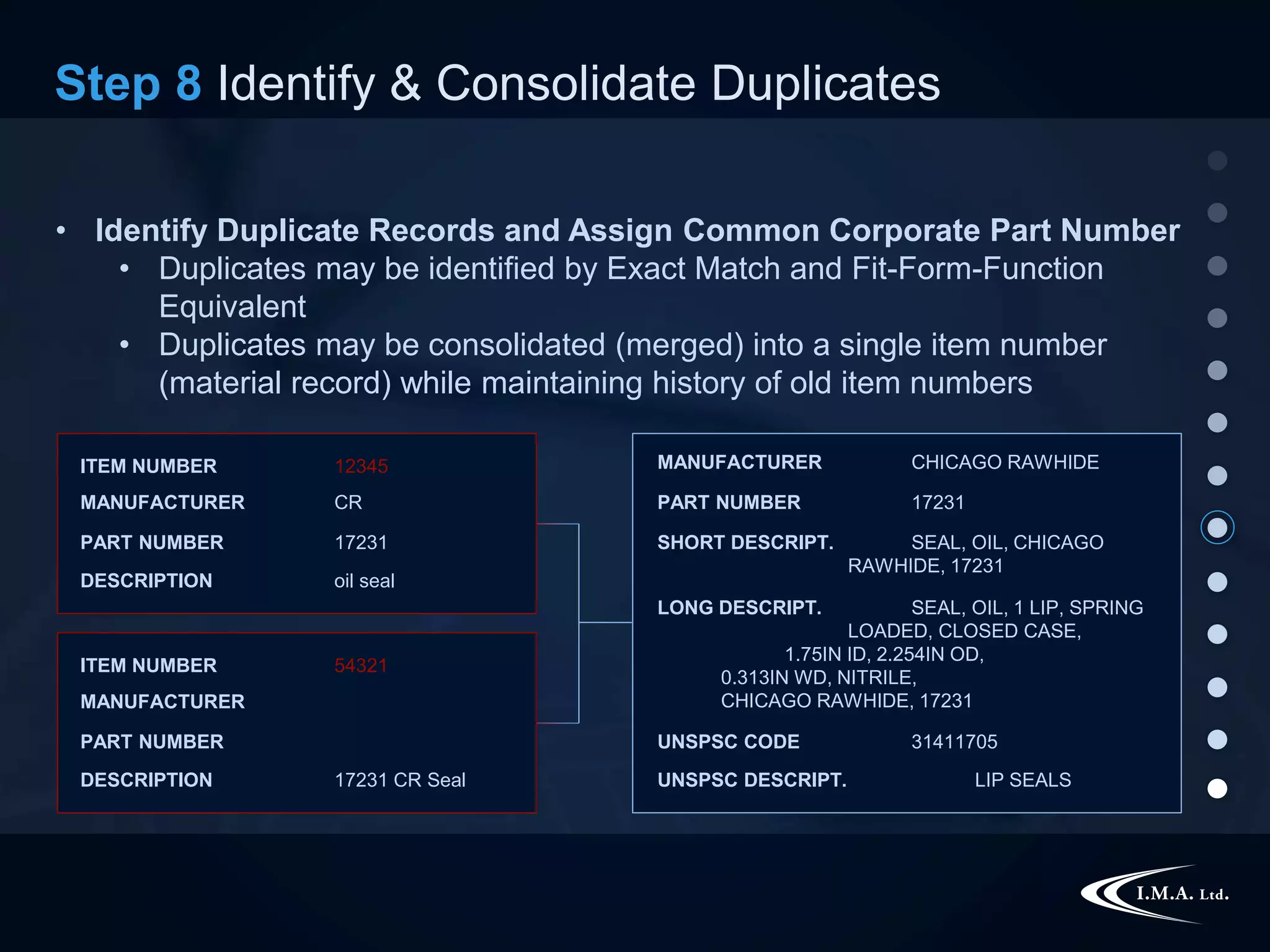The width and height of the screenshot is (1270, 952).
Task: Click the "LIP SEALS" UNSPSC description
Action: (1023, 780)
